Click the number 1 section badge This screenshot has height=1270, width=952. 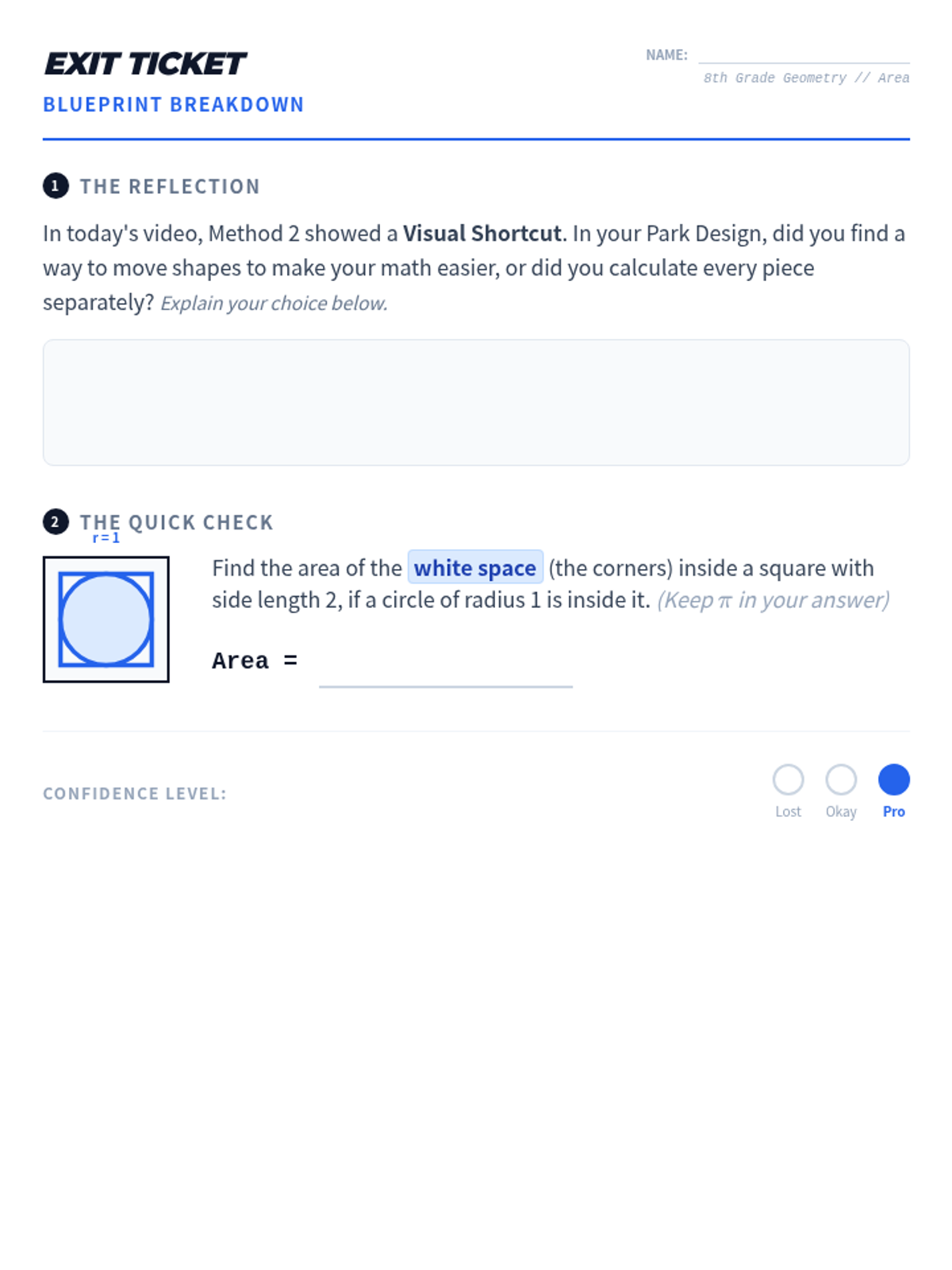(55, 186)
